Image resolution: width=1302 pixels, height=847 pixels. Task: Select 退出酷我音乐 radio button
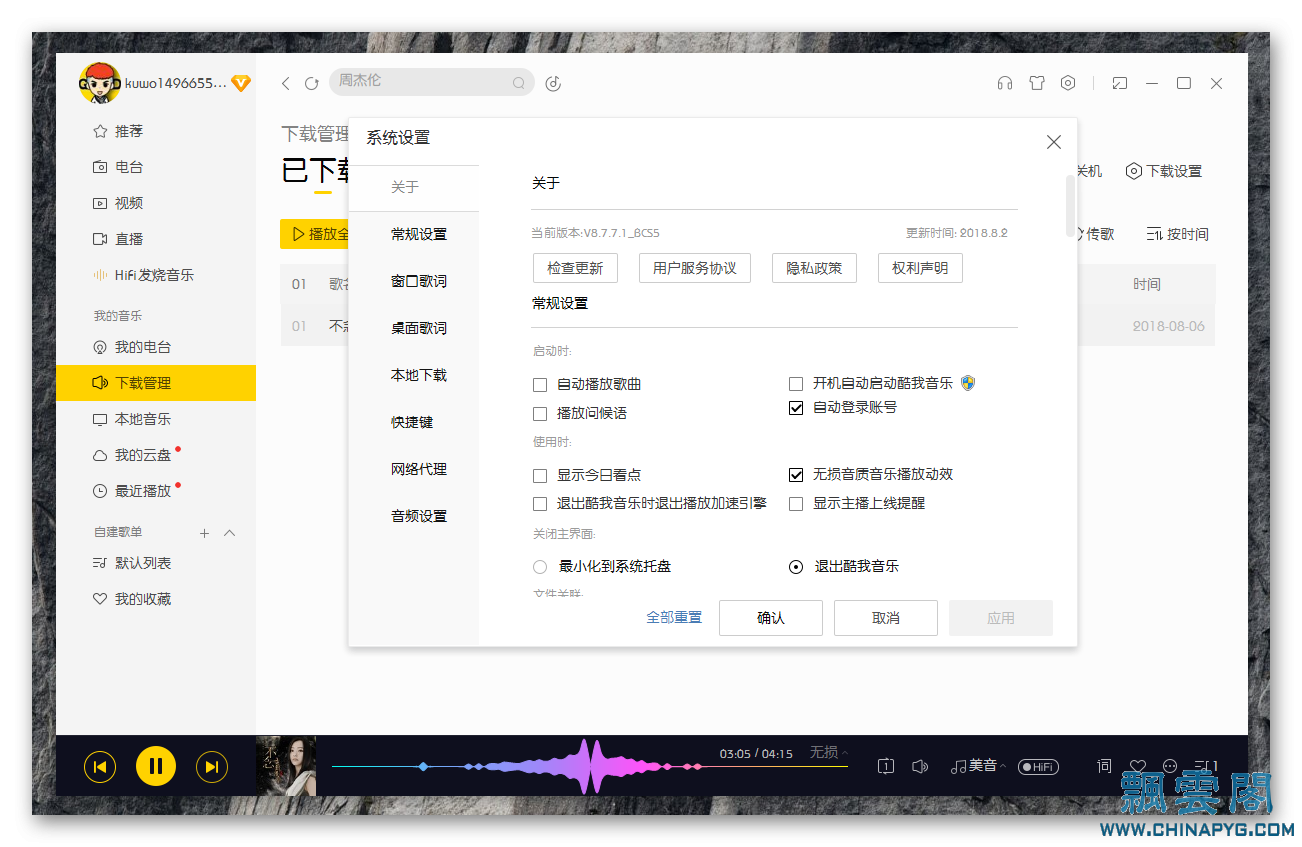click(x=796, y=567)
